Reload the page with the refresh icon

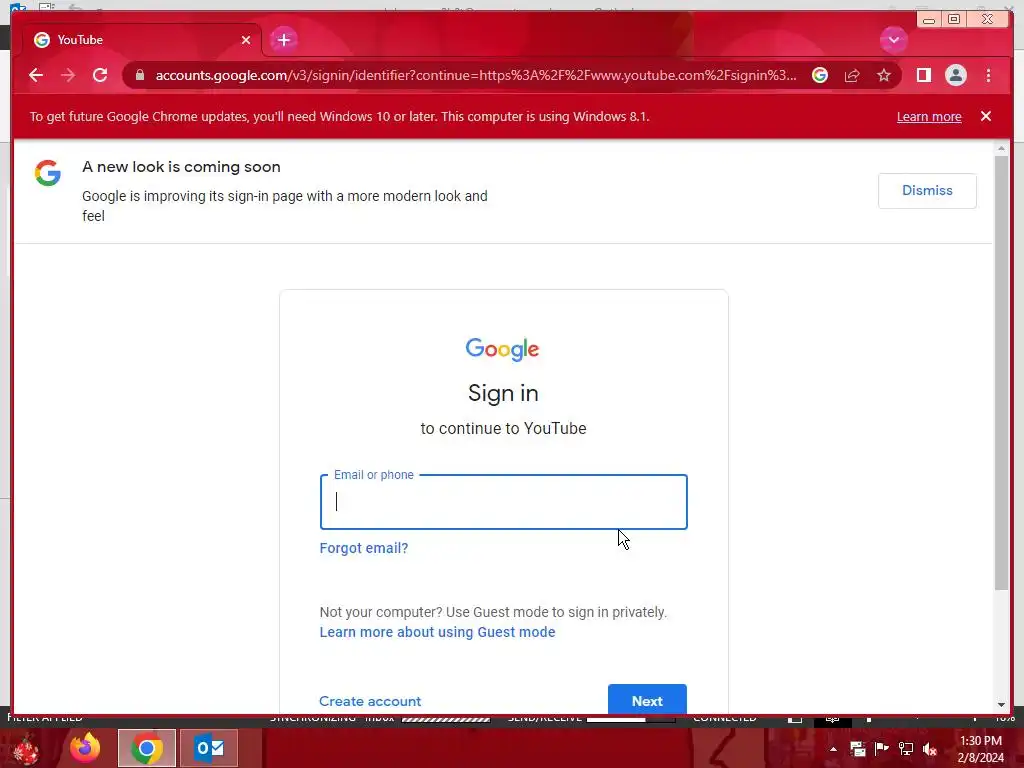[100, 75]
